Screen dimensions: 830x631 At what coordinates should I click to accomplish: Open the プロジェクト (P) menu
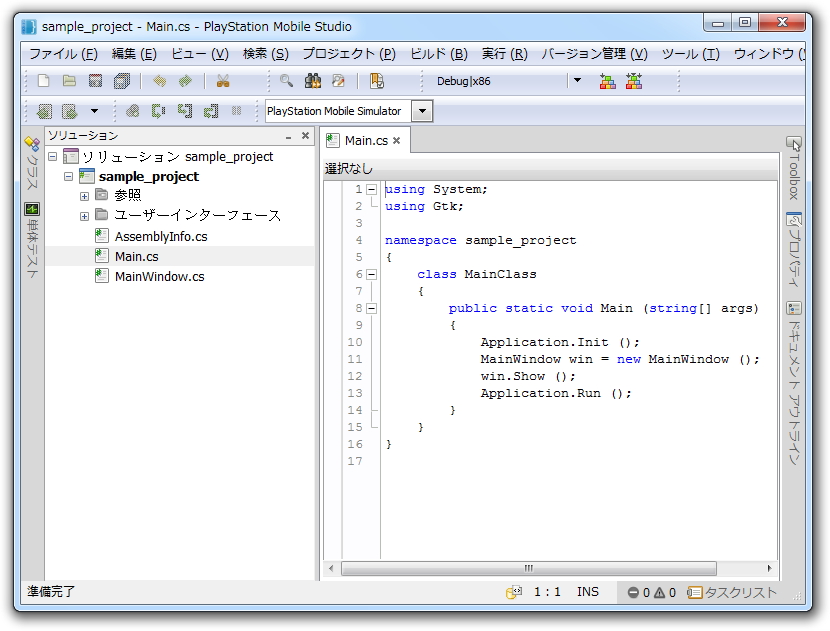pos(349,54)
